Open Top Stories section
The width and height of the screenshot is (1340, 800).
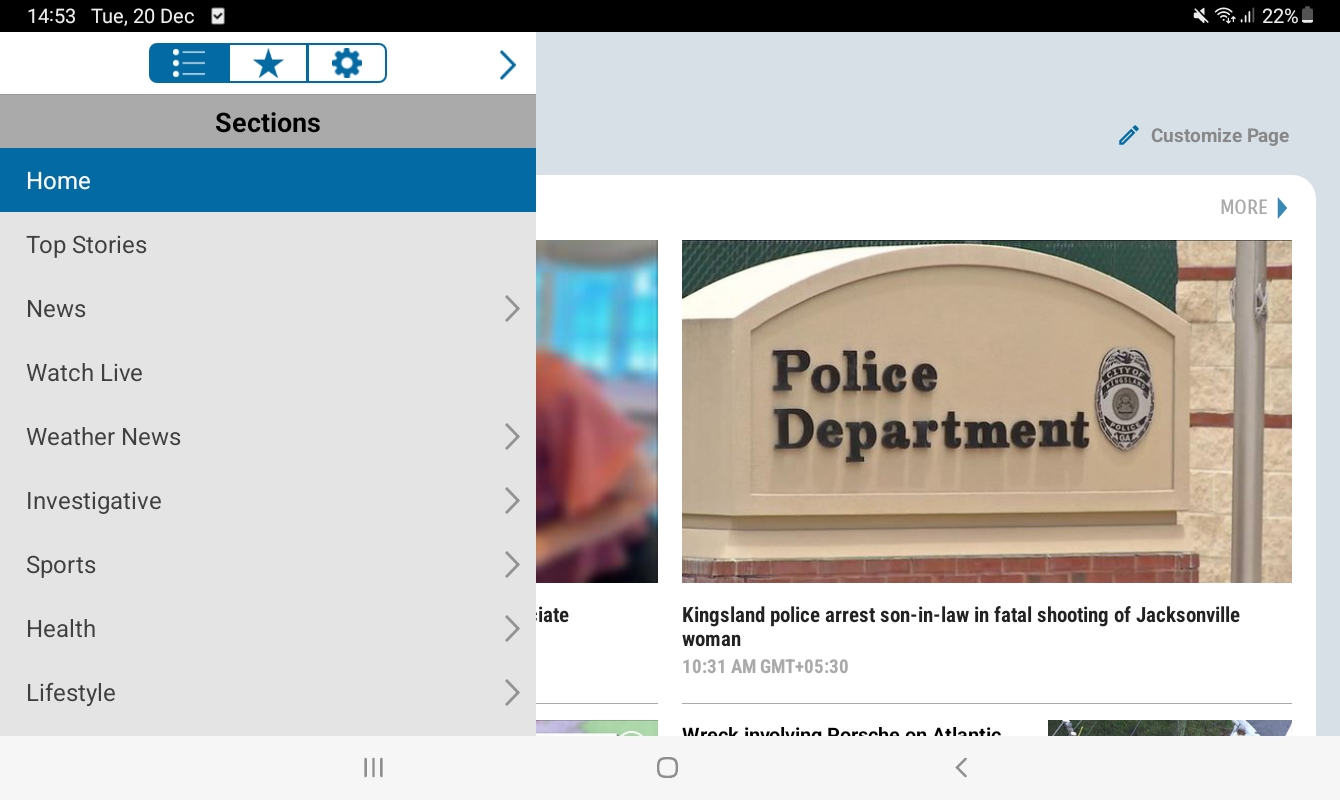pyautogui.click(x=268, y=245)
